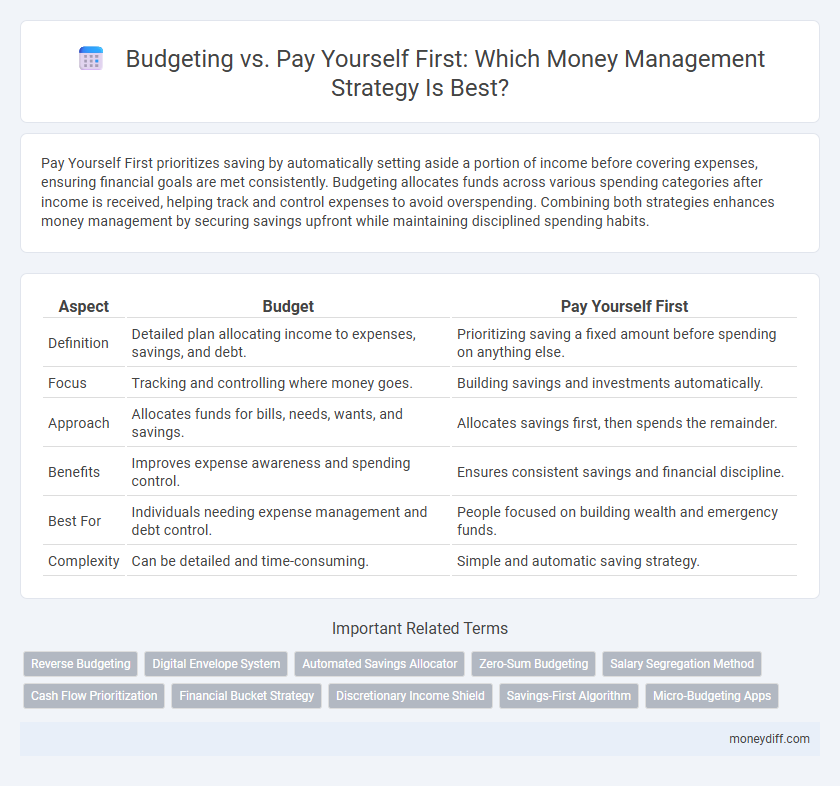Click the calculator icon beside the title
This screenshot has width=840, height=786.
[x=91, y=59]
